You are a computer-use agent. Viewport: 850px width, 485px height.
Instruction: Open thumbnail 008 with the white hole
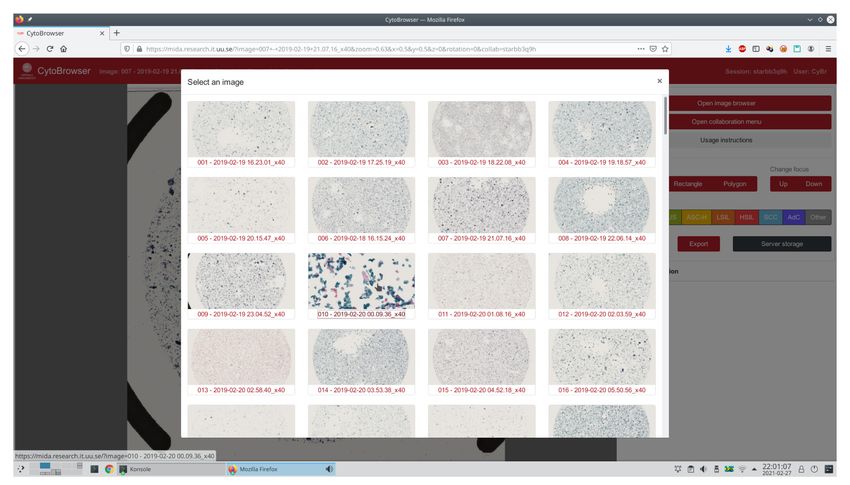(x=602, y=205)
